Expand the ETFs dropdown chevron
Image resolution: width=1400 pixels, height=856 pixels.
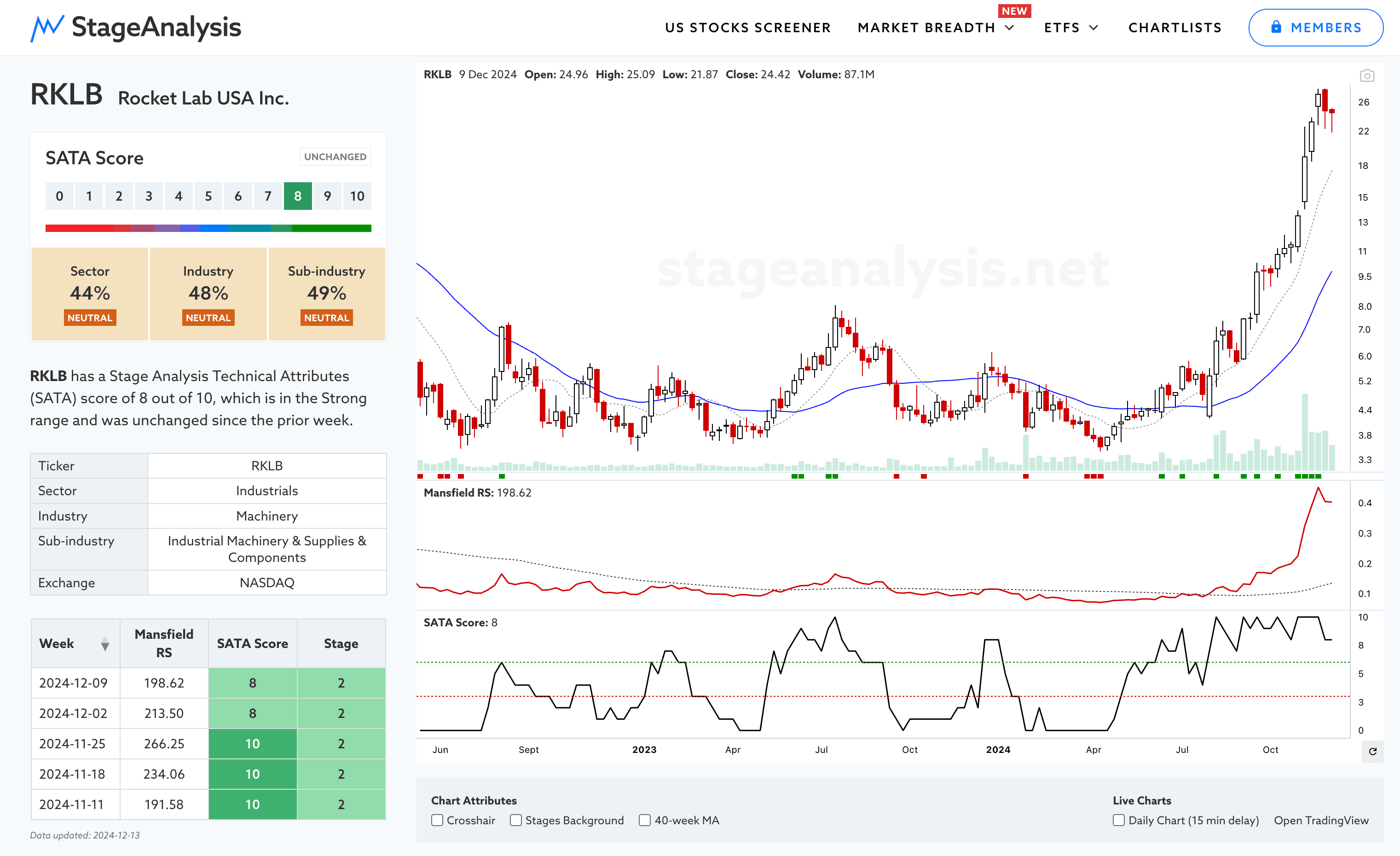click(x=1094, y=28)
